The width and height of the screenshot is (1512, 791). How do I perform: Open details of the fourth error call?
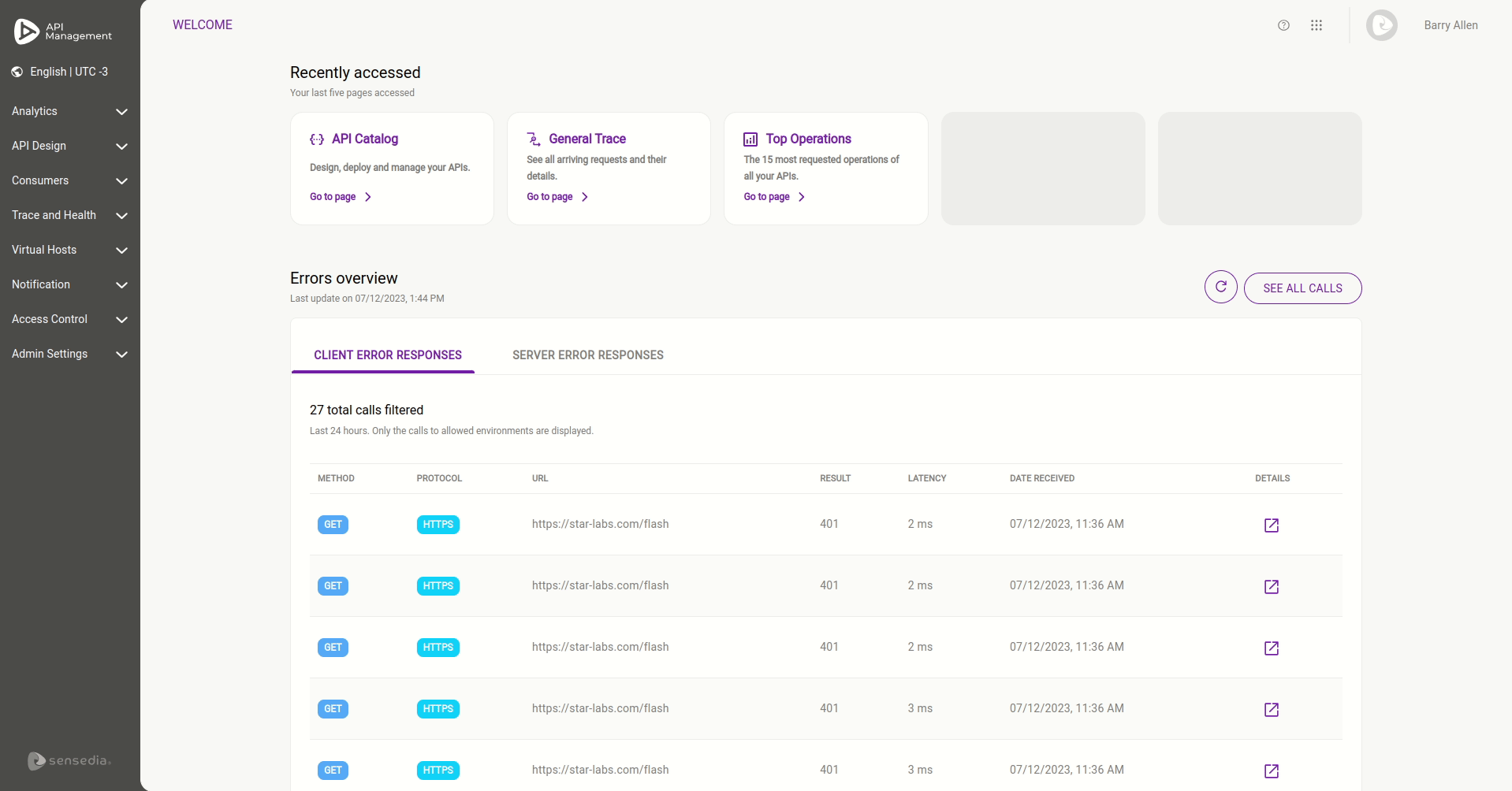pos(1271,710)
